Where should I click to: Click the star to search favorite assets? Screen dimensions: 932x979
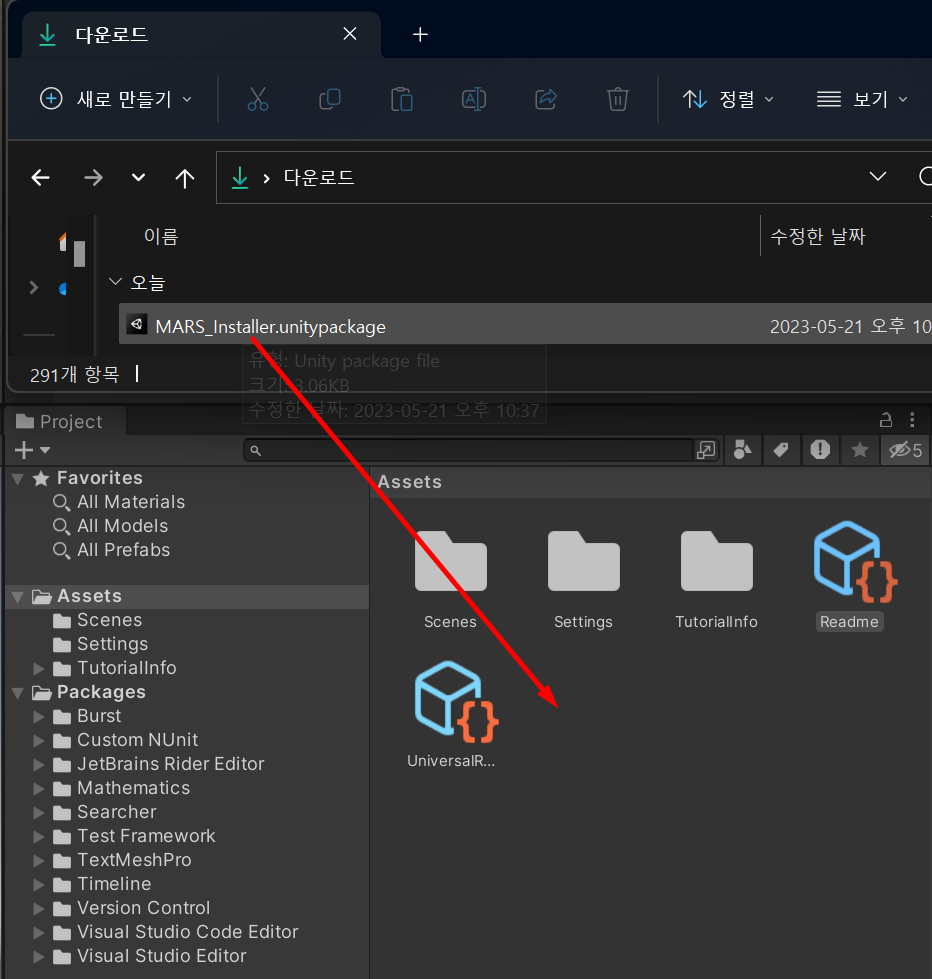coord(859,450)
